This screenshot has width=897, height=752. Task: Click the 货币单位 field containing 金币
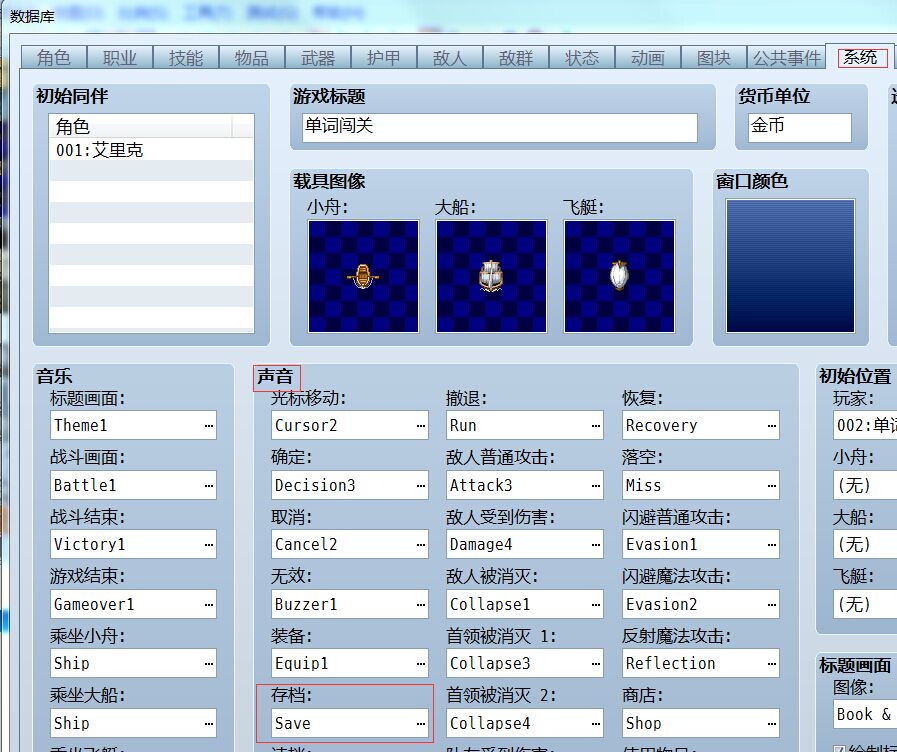pos(800,127)
